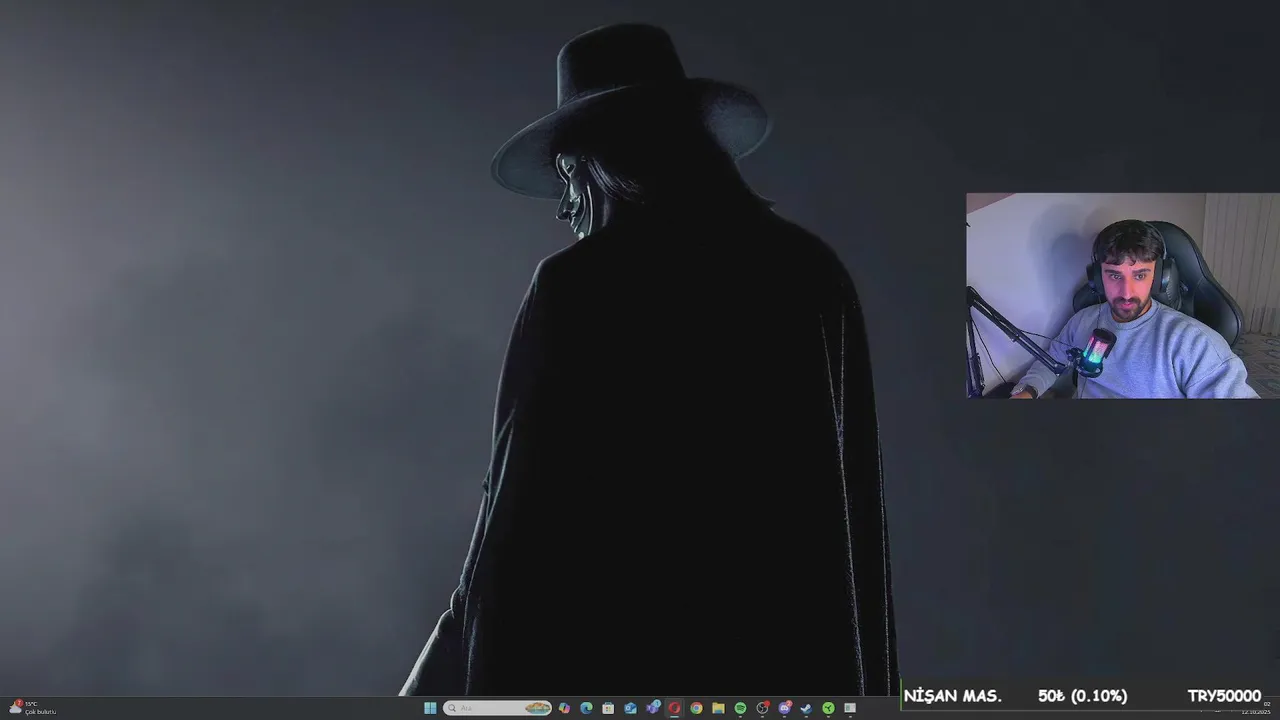Open the weather widget showing Çok bulutlu
The image size is (1280, 720).
click(32, 708)
